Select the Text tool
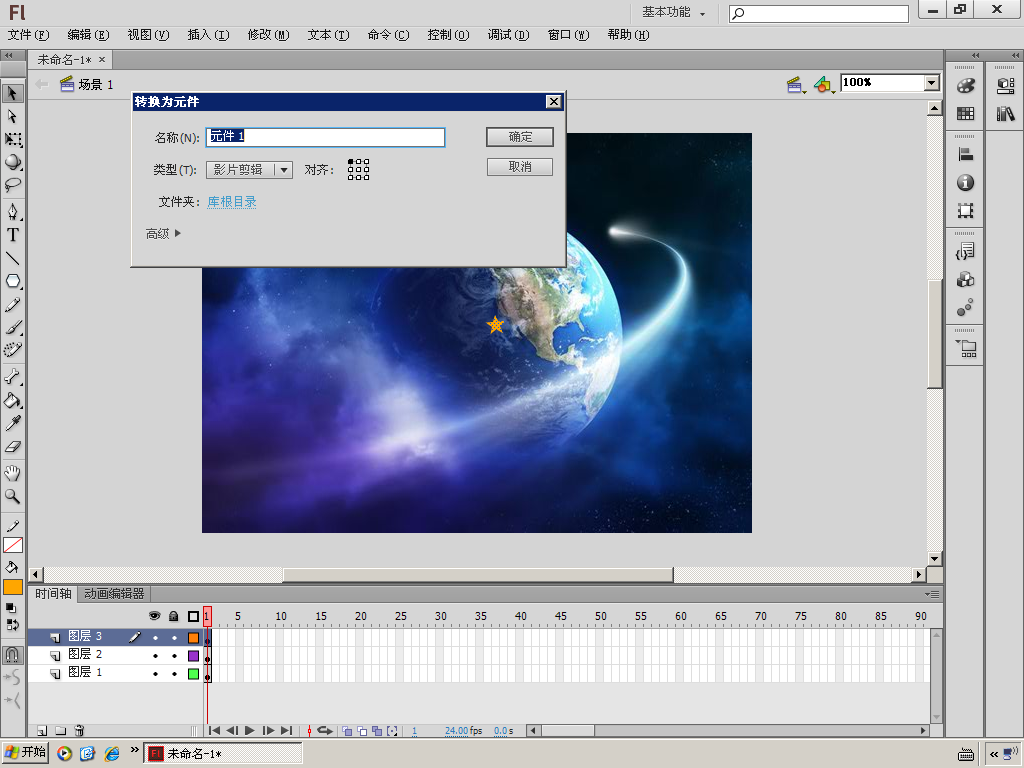Screen dimensions: 1024x768 pos(13,235)
